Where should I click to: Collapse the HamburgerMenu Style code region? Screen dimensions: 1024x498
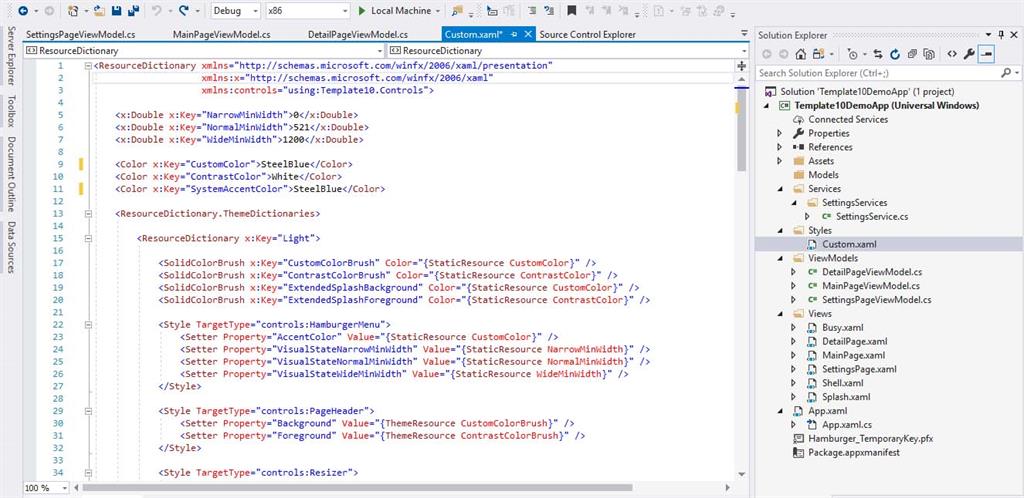[x=89, y=324]
